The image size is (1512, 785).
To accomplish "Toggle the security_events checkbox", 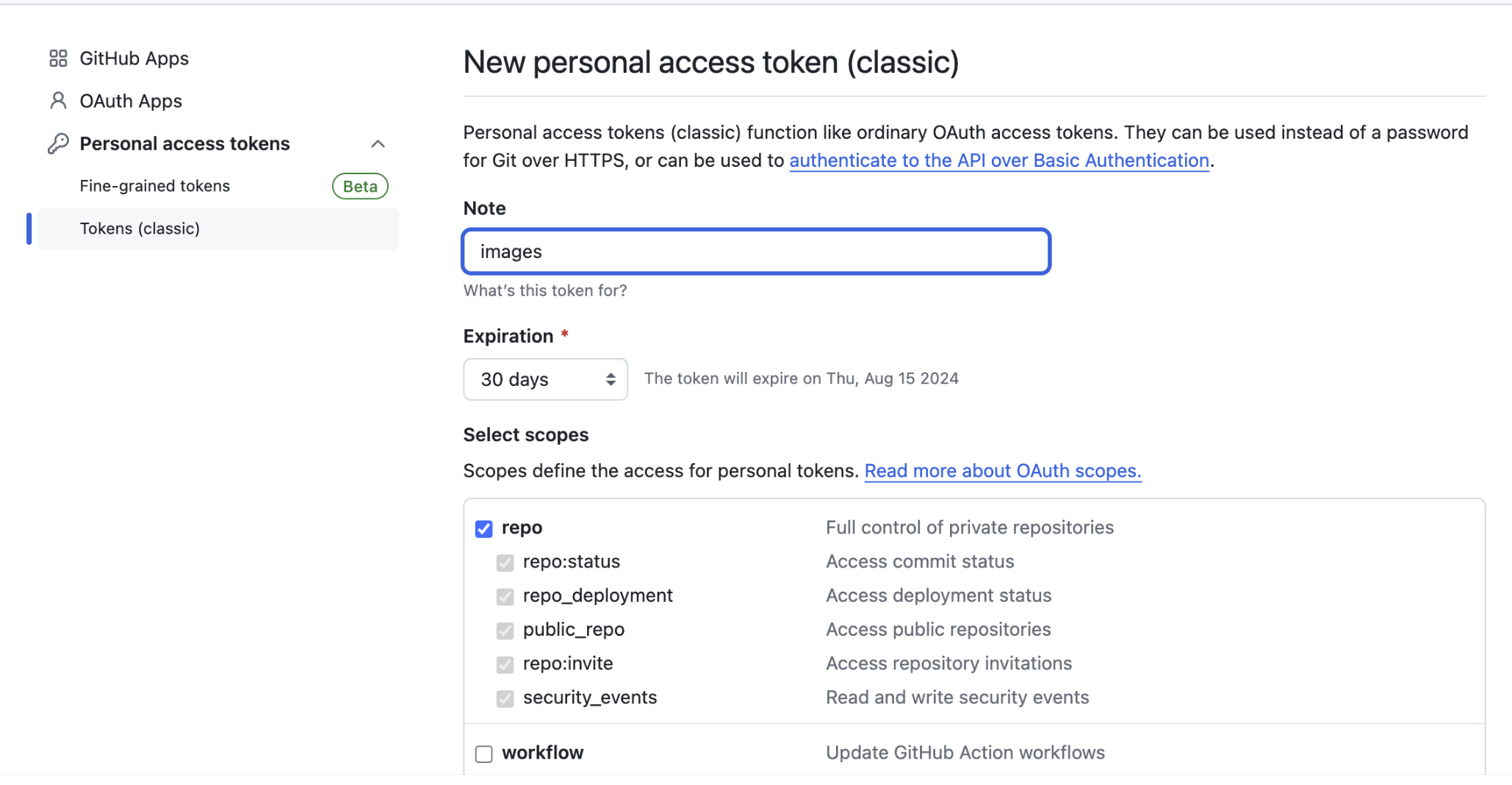I will point(505,698).
